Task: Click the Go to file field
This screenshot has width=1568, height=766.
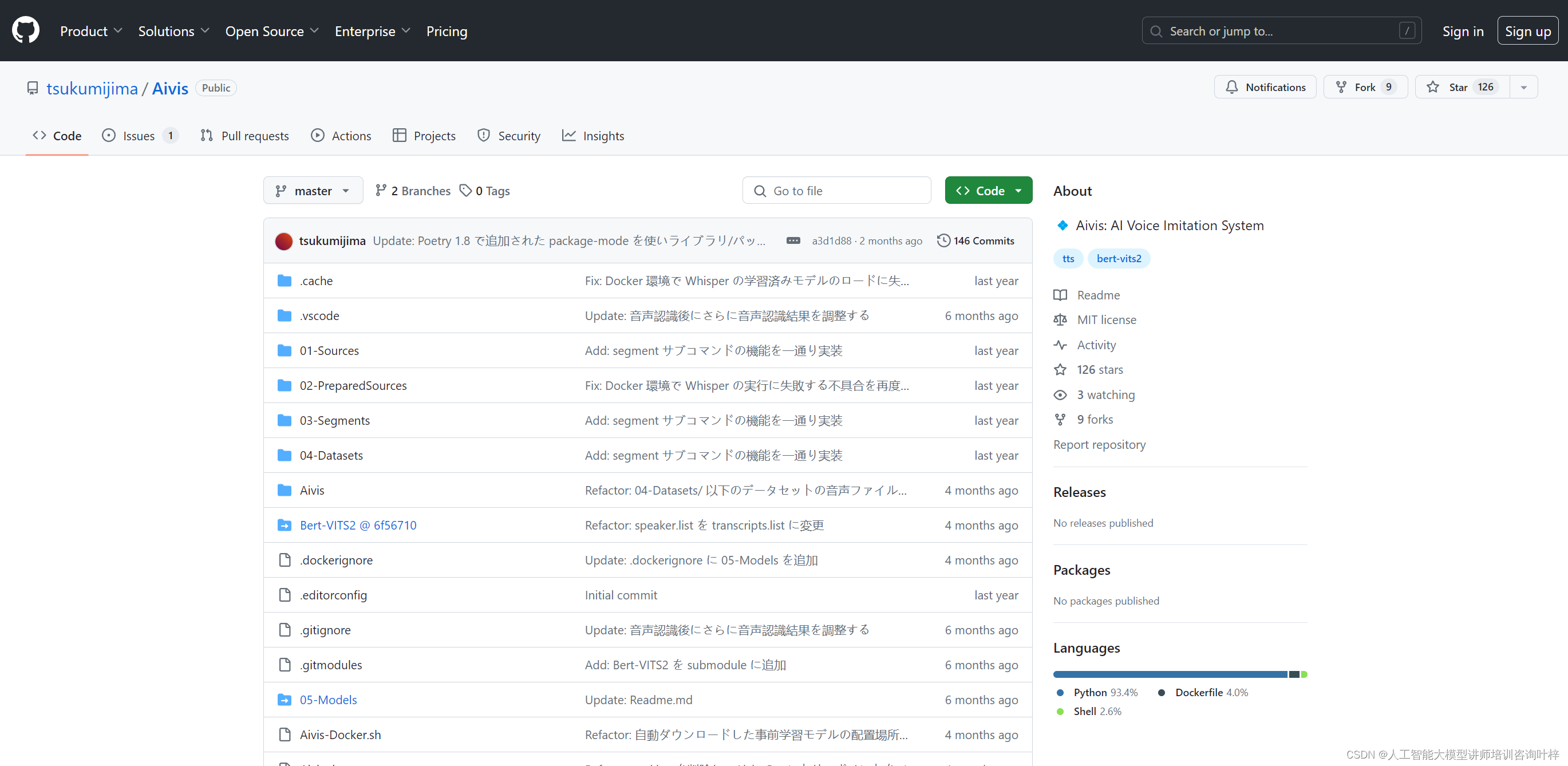Action: [837, 191]
